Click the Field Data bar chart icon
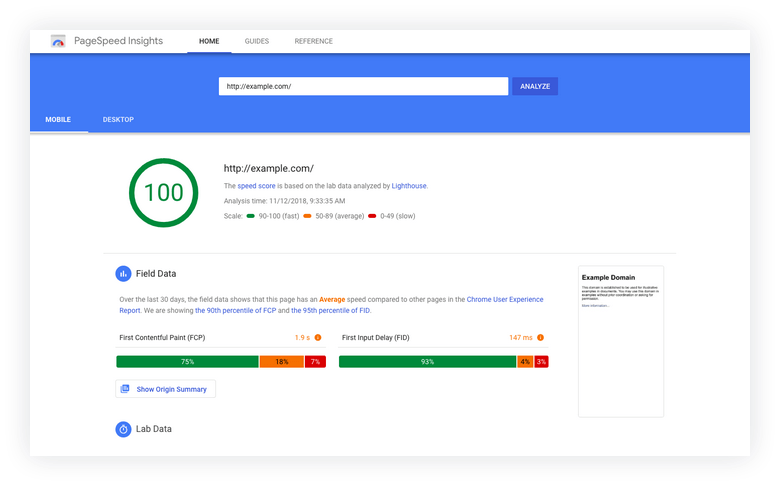The height and width of the screenshot is (486, 780). pos(123,274)
